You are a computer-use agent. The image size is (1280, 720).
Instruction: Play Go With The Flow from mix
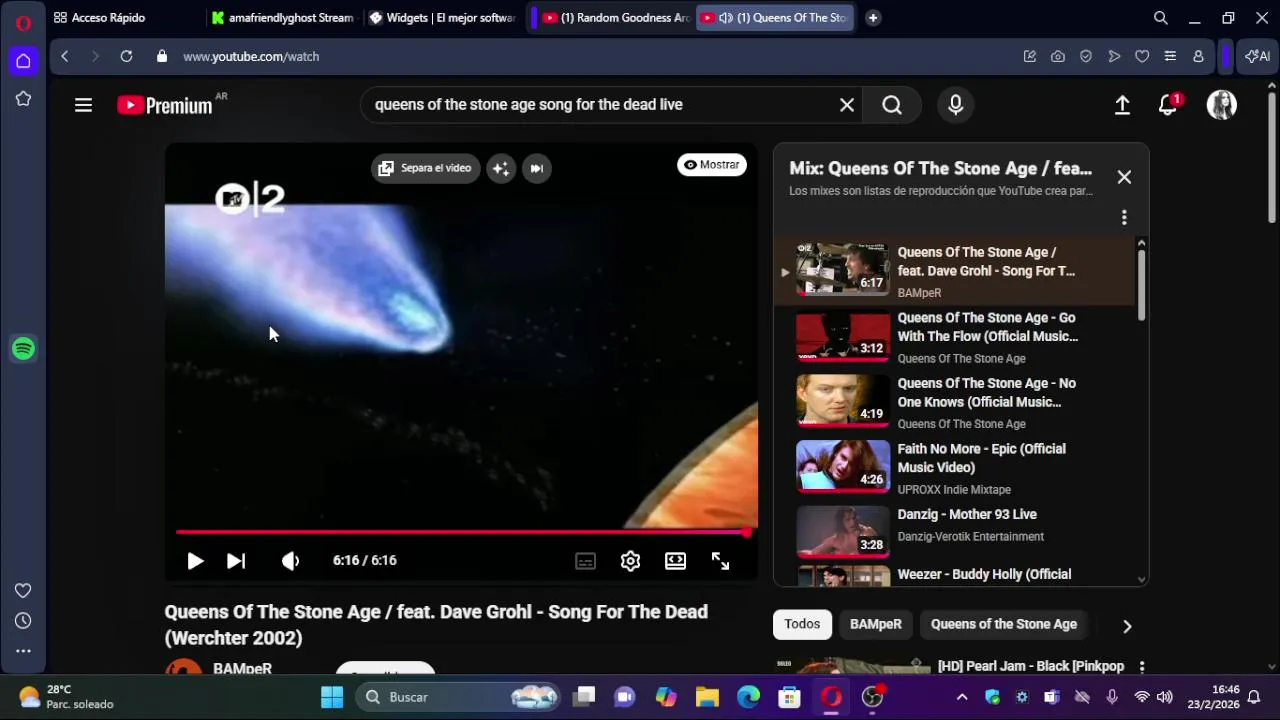pos(955,337)
